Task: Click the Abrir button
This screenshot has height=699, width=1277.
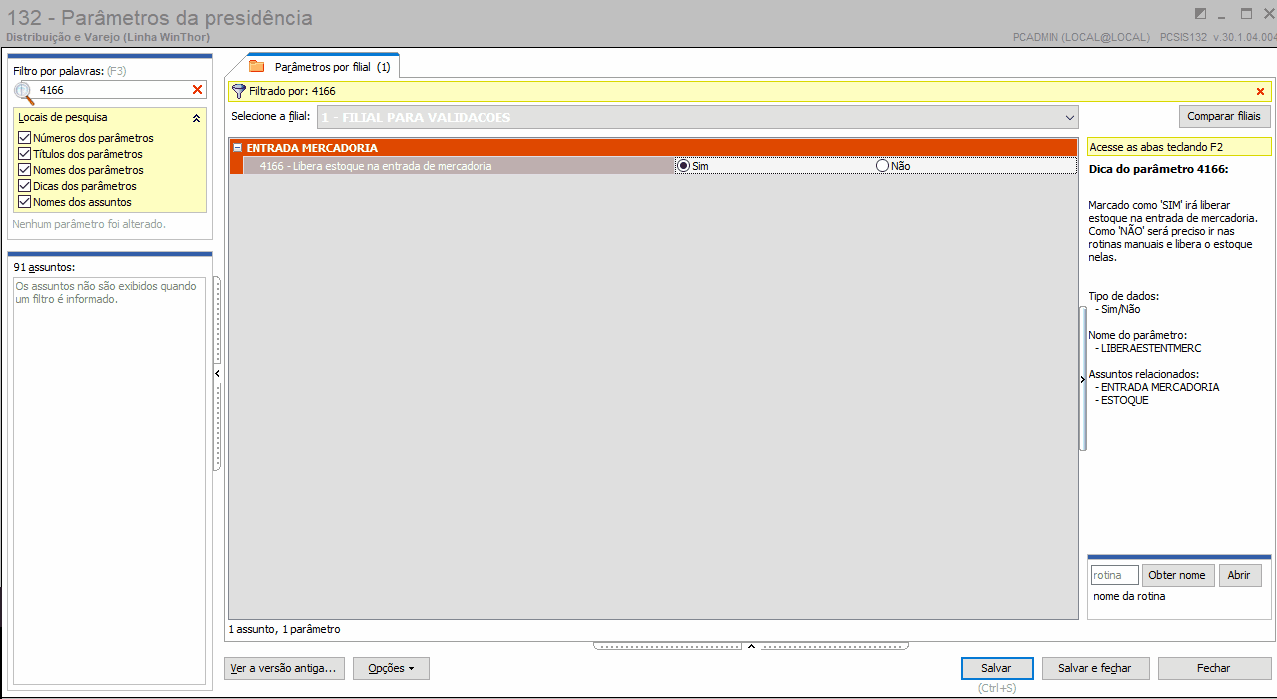Action: tap(1239, 575)
